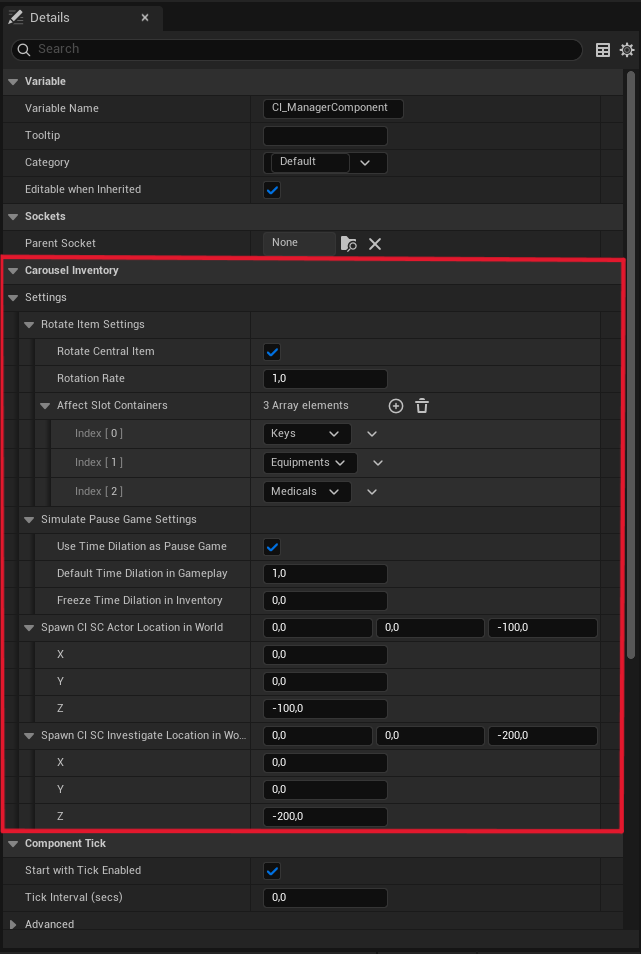Open Index 1 Equipments dropdown
The image size is (641, 954).
[x=310, y=462]
